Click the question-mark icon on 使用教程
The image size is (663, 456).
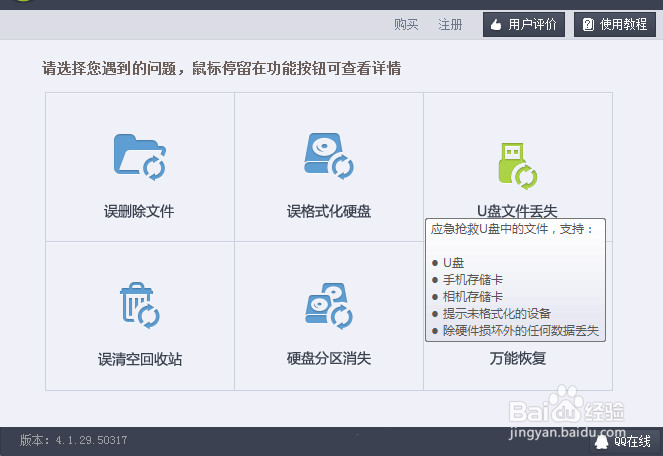click(x=588, y=25)
